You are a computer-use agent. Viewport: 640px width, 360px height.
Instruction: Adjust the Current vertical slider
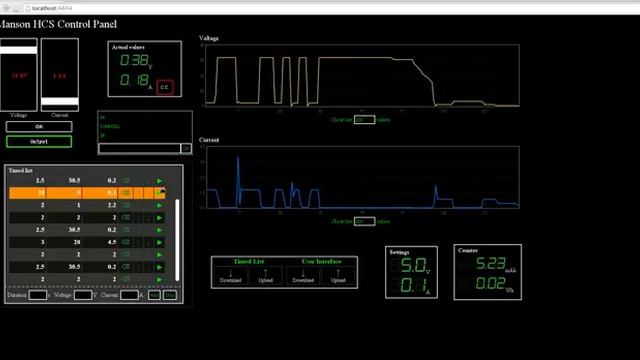tap(60, 75)
